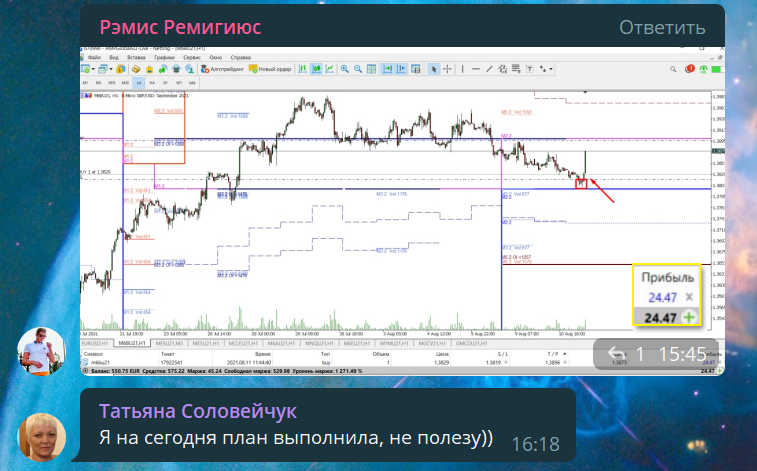Open the profiles dropdown arrow

pyautogui.click(x=111, y=69)
